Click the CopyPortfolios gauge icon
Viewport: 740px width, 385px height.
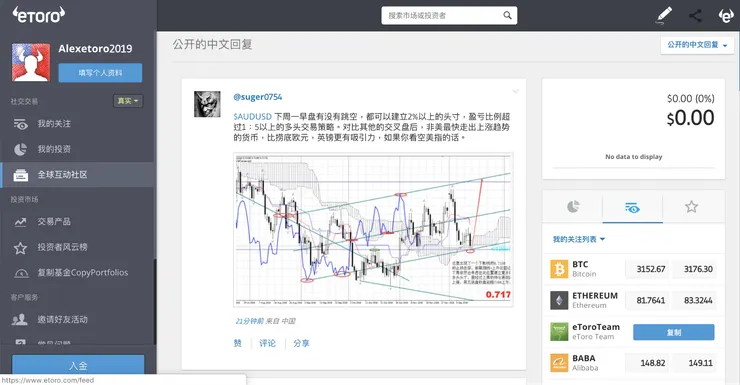[21, 273]
